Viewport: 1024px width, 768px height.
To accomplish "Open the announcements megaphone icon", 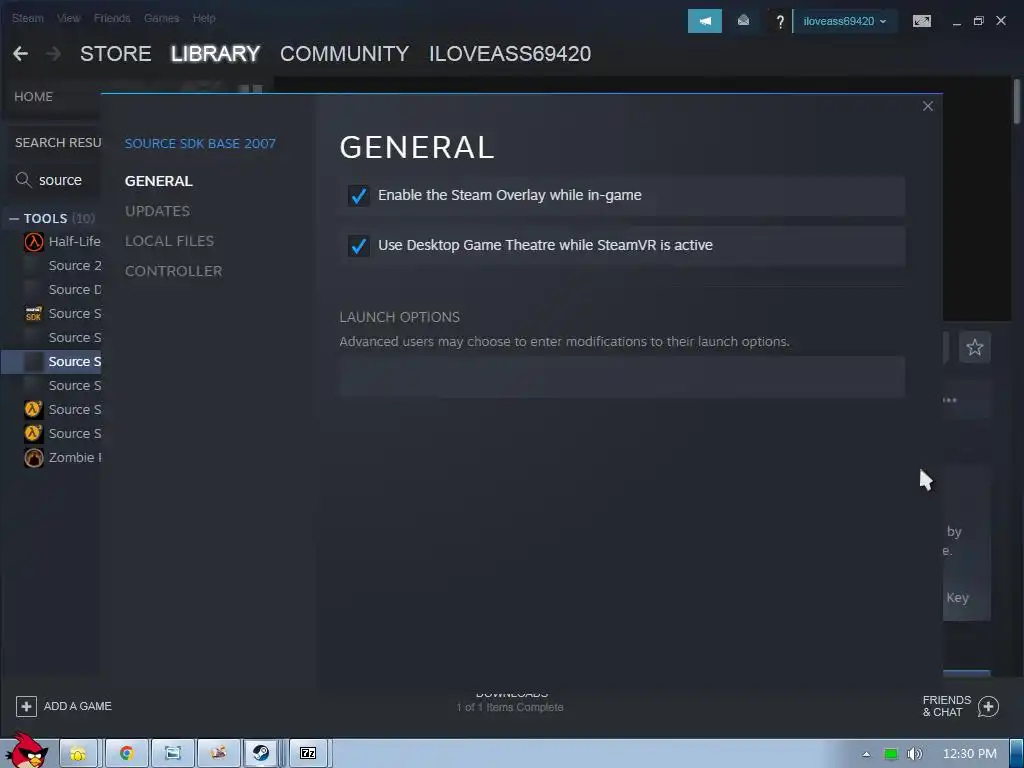I will 705,21.
